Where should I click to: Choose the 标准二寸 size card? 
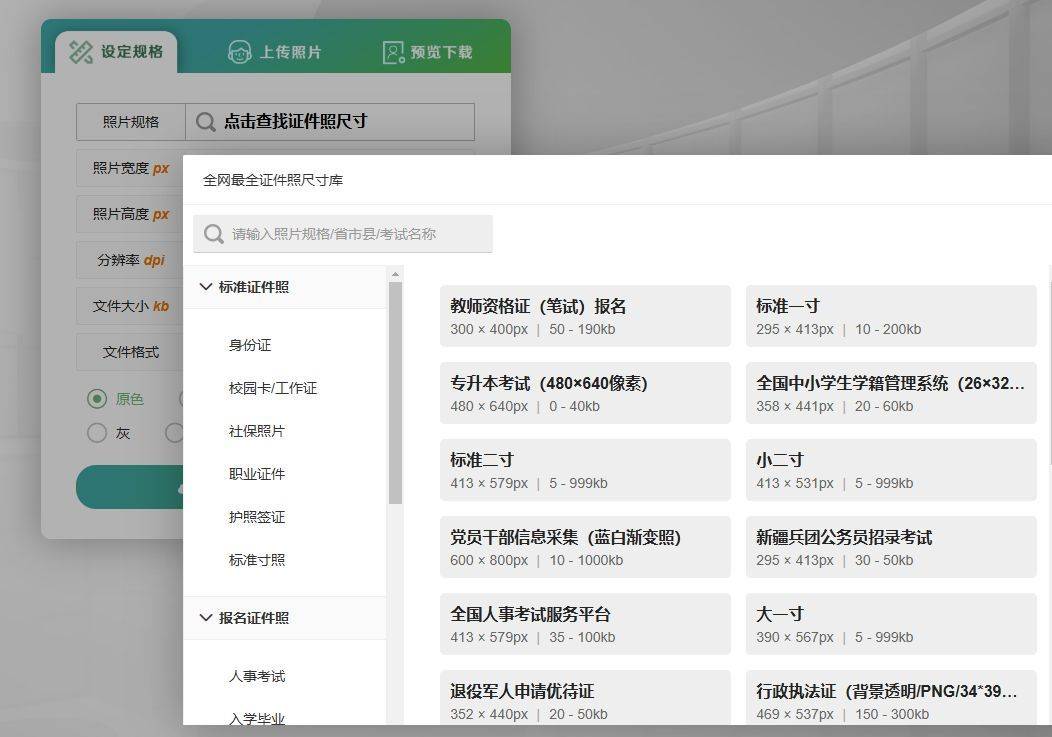point(585,470)
